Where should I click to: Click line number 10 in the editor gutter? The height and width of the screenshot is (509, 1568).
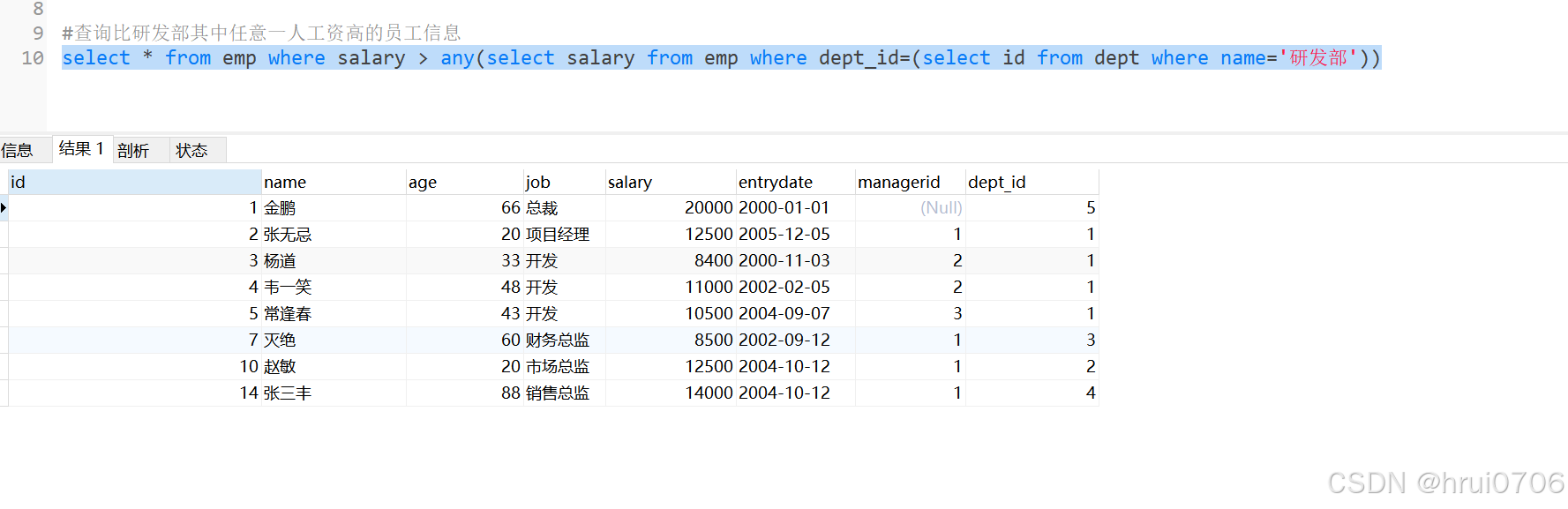point(33,58)
